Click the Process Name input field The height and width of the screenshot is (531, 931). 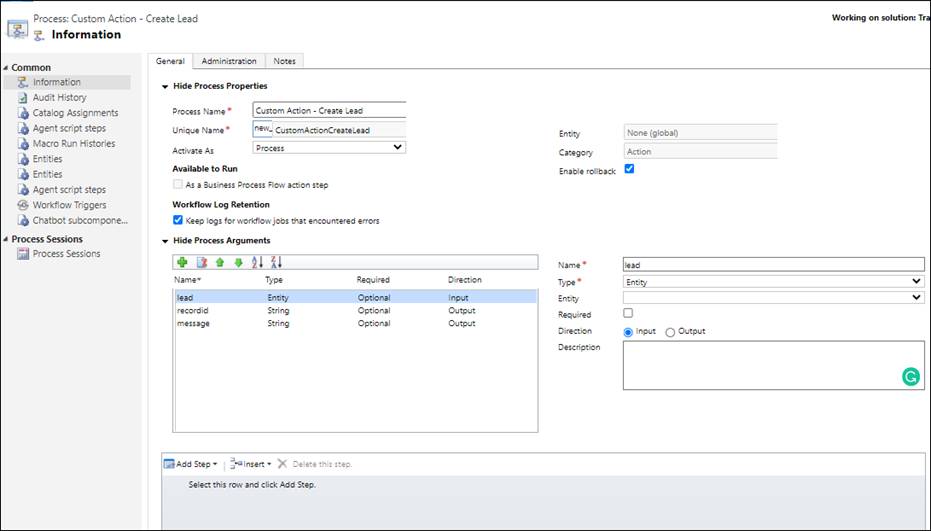(x=329, y=111)
